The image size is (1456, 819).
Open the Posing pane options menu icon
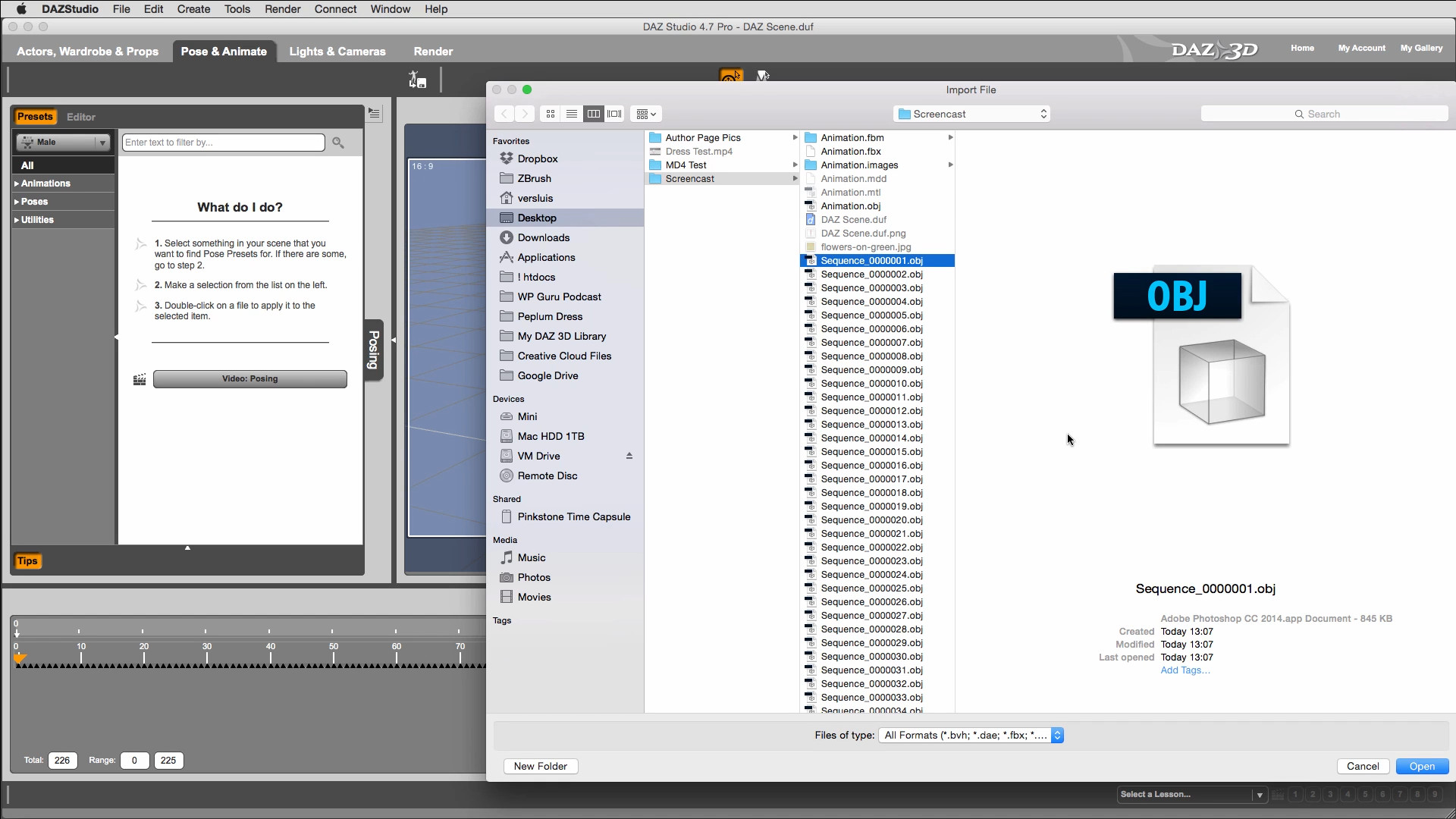click(x=374, y=113)
